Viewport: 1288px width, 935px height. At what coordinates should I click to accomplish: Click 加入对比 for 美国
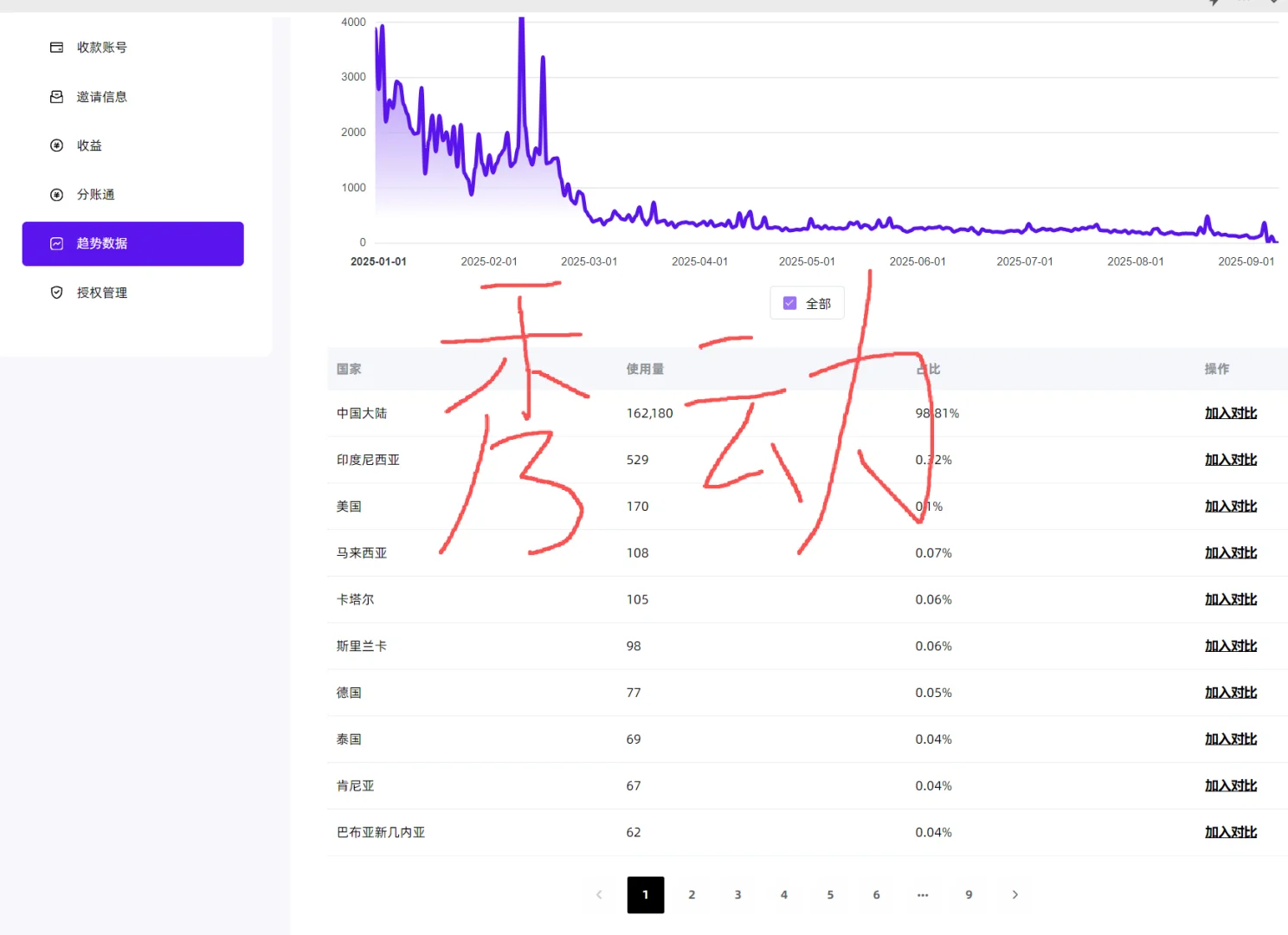tap(1231, 506)
